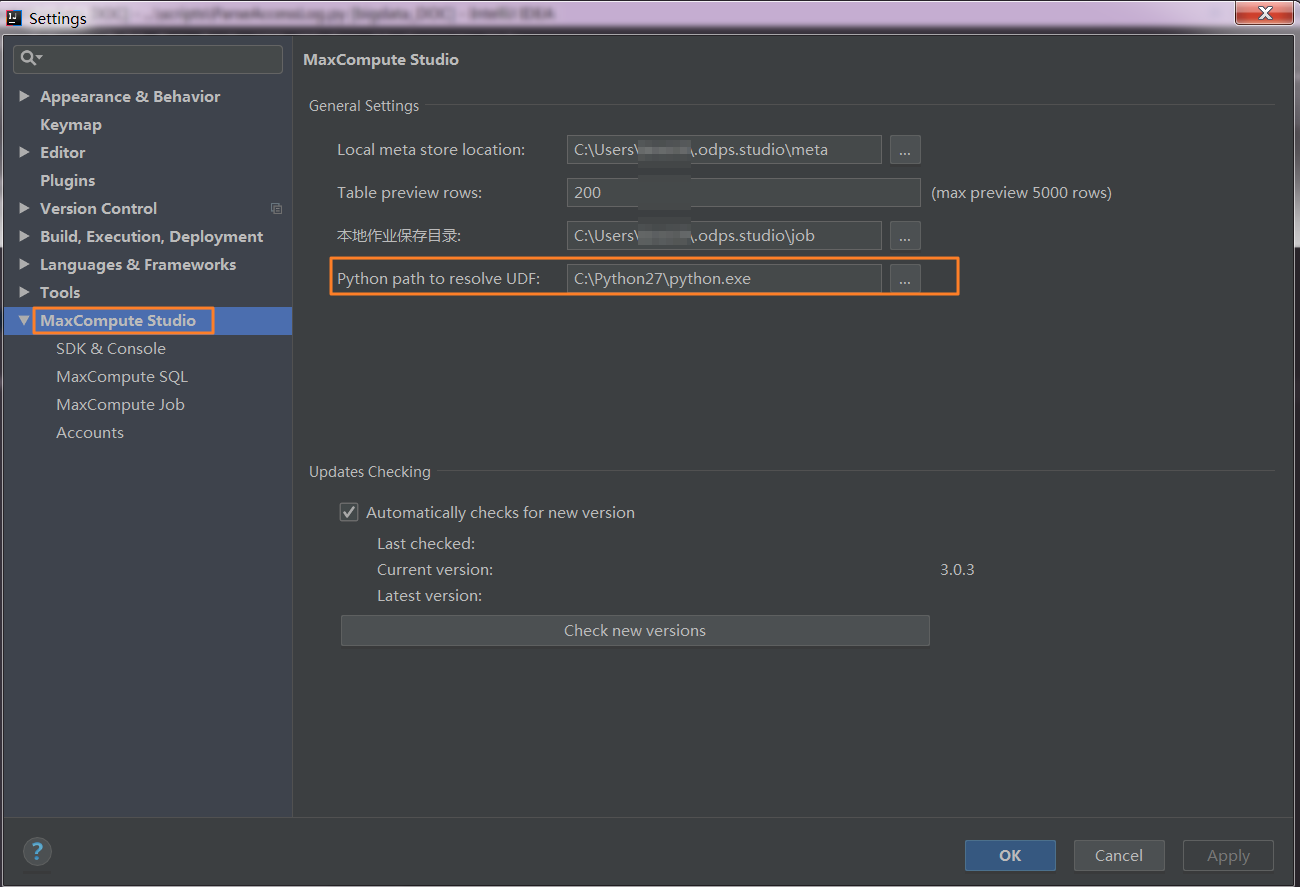Expand the Version Control node
The image size is (1300, 887).
pyautogui.click(x=24, y=208)
